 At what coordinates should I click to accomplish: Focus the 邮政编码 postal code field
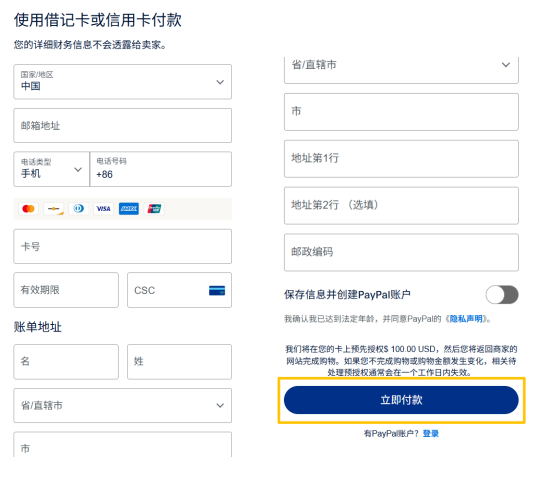[401, 252]
